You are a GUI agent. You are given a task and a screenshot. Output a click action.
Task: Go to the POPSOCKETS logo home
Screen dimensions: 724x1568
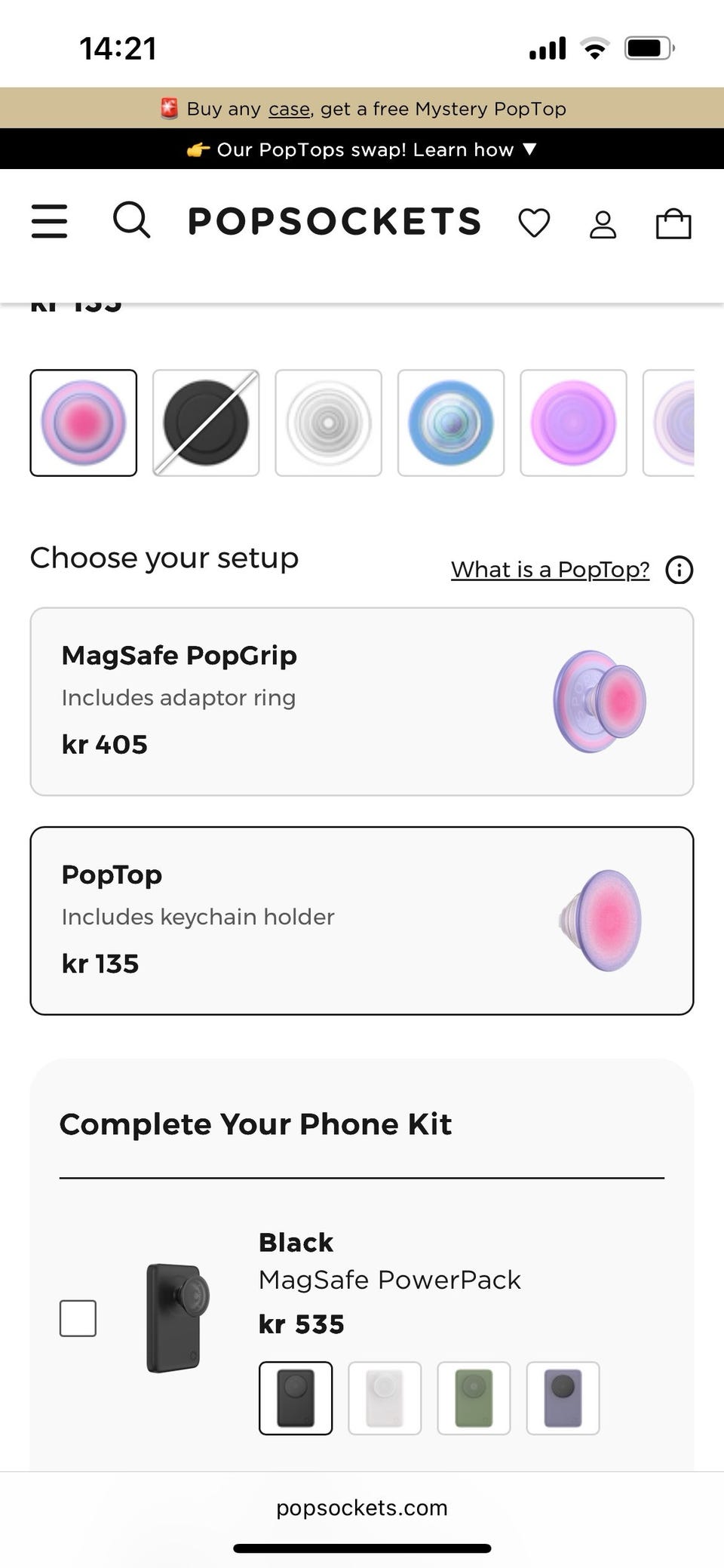[334, 221]
